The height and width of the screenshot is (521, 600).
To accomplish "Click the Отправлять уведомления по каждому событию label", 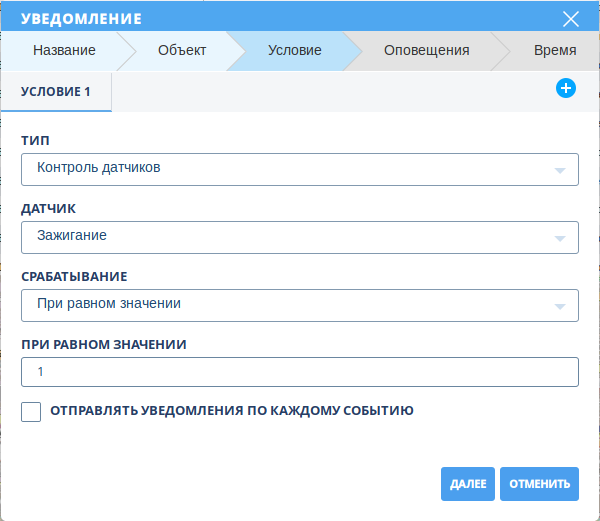I will click(x=232, y=411).
